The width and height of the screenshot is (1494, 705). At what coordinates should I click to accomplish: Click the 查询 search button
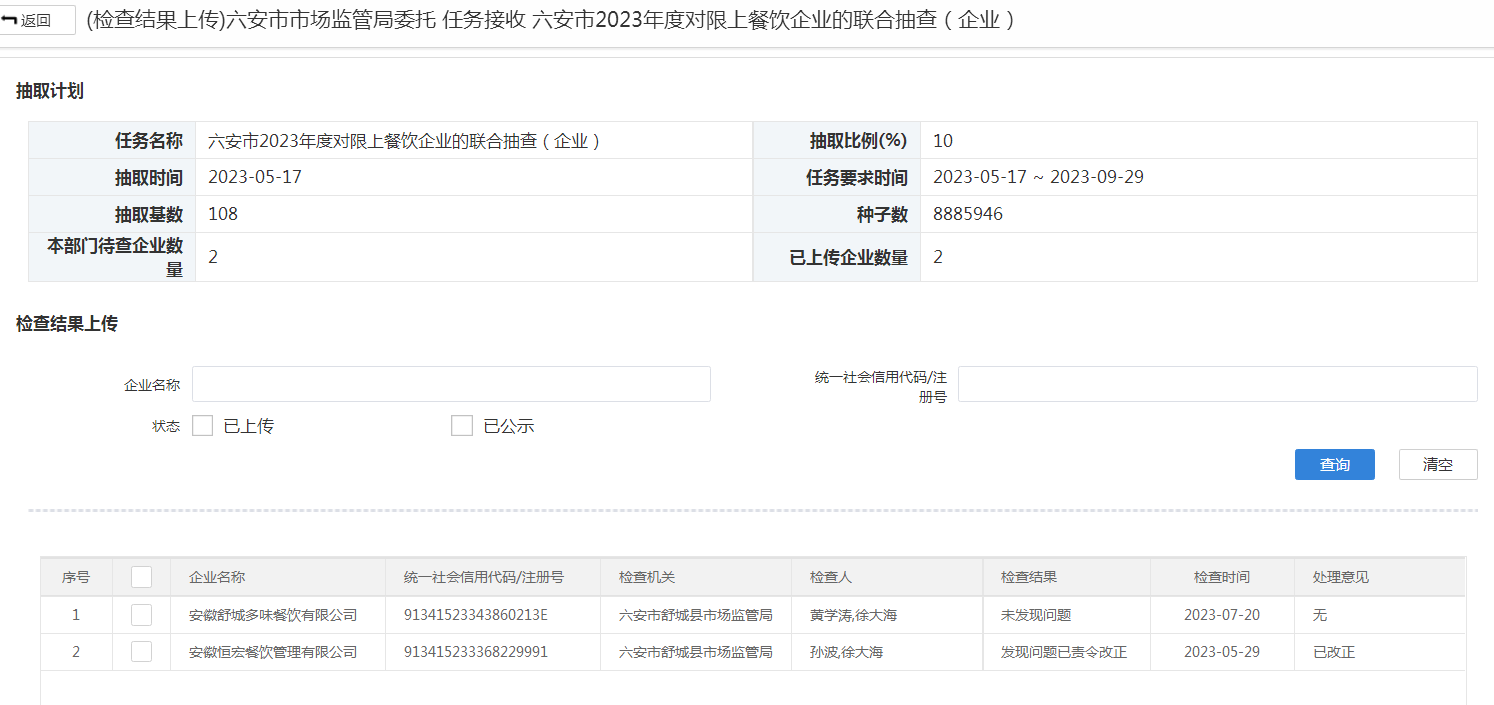click(x=1334, y=464)
